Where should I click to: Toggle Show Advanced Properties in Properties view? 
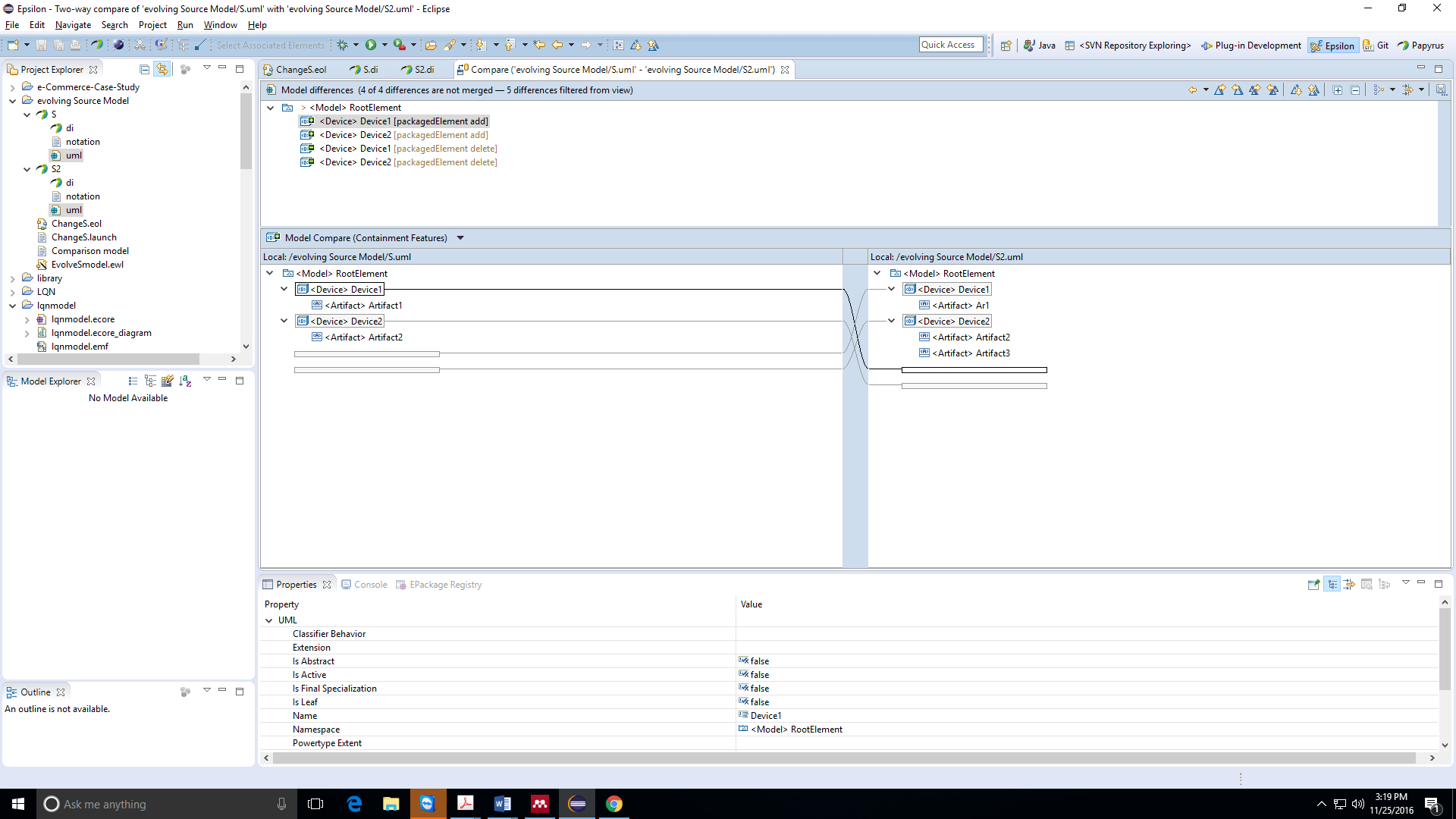click(x=1349, y=584)
